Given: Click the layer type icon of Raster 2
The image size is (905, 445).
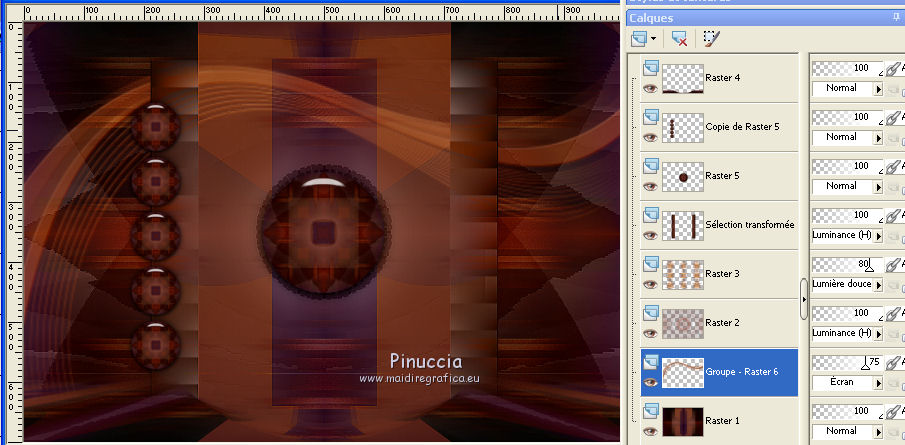Looking at the screenshot, I should tap(650, 313).
